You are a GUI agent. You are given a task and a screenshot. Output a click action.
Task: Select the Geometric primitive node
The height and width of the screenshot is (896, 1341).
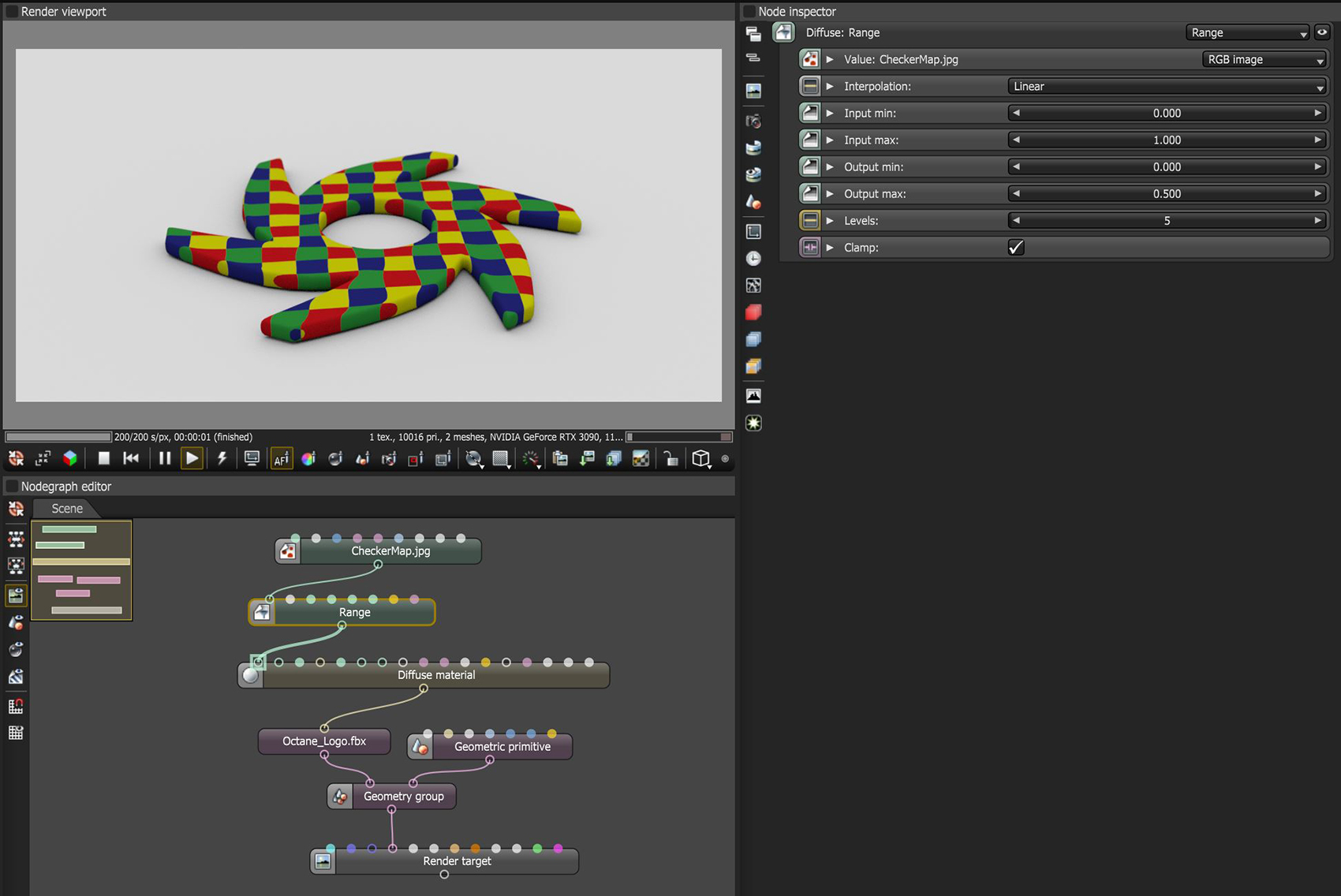[x=490, y=746]
